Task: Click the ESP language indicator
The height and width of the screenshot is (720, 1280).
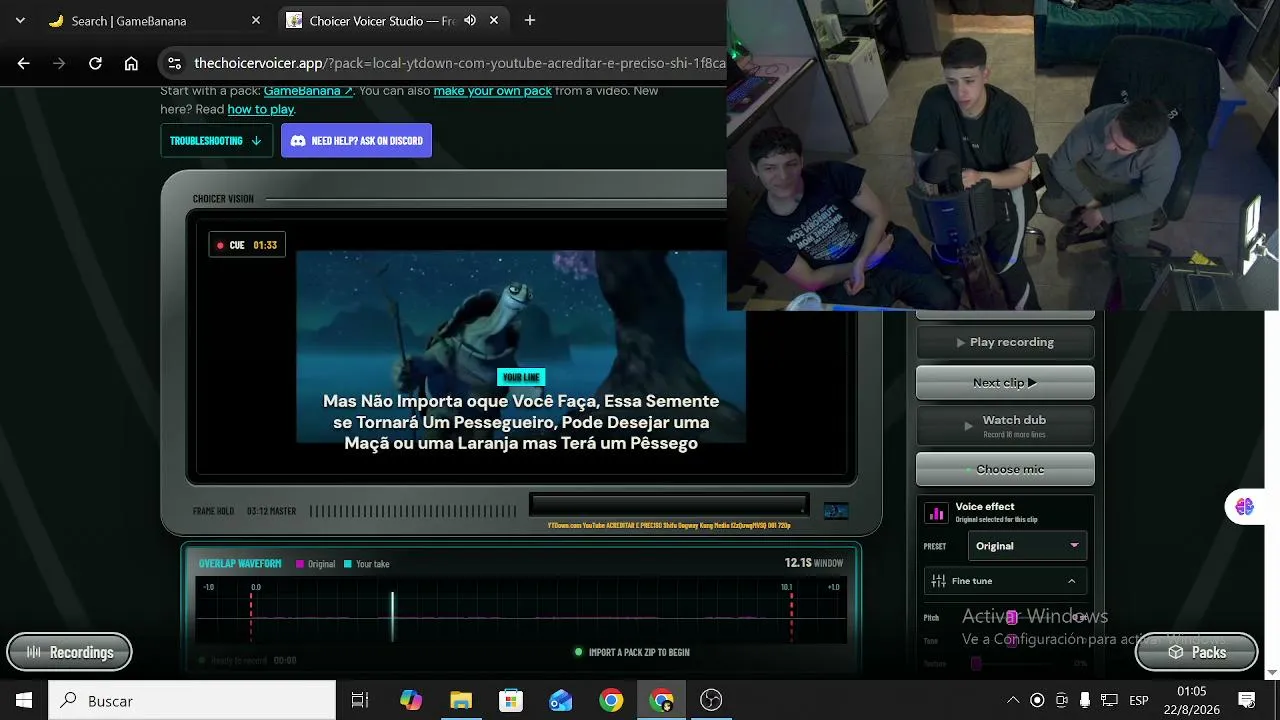Action: 1138,700
